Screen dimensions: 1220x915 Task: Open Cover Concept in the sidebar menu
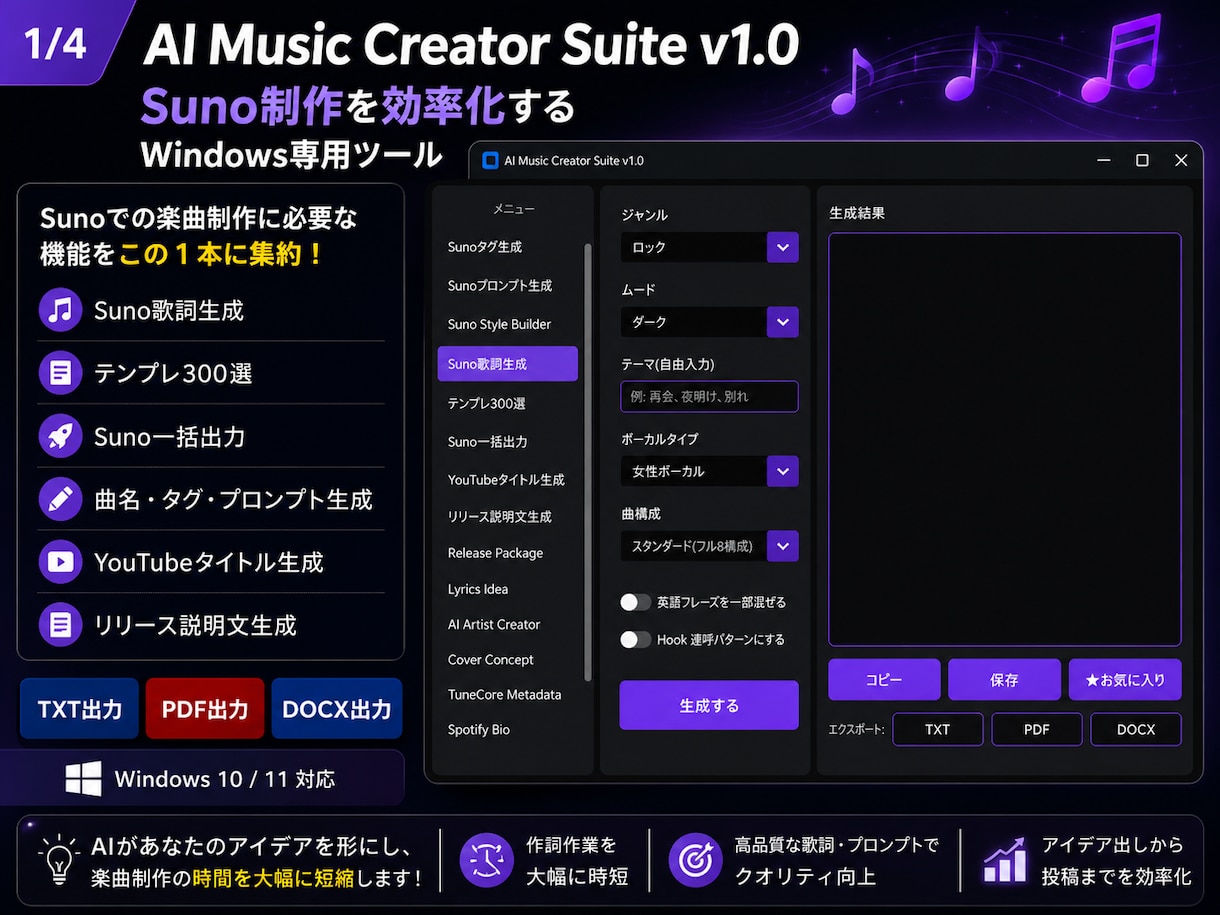491,660
